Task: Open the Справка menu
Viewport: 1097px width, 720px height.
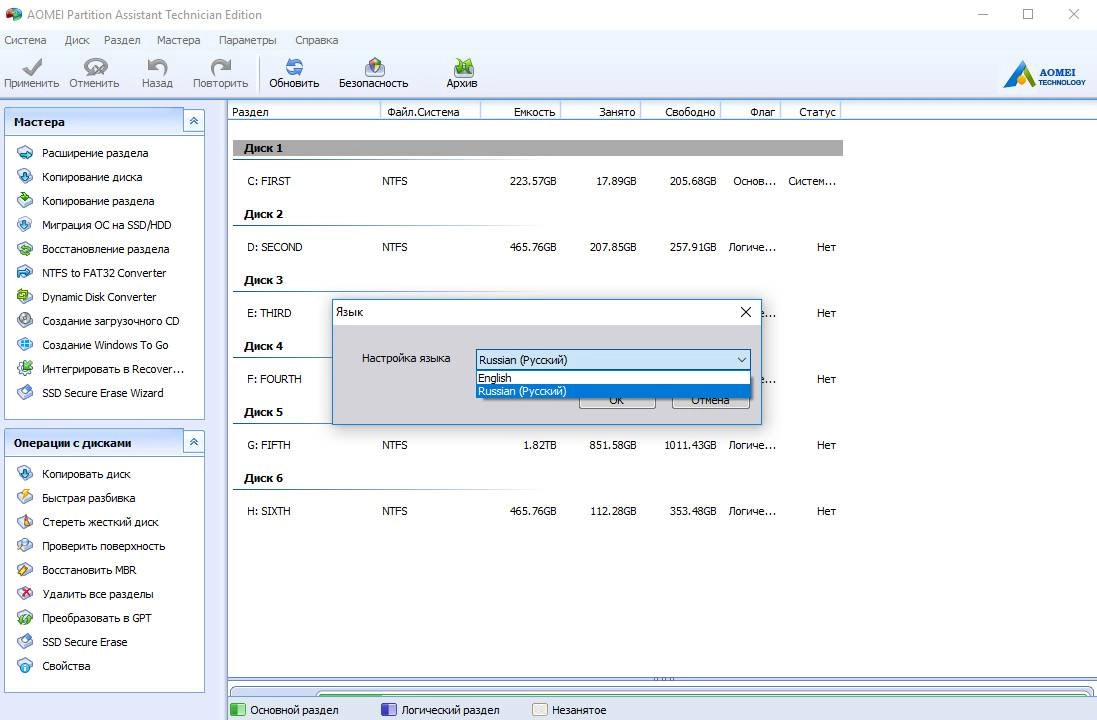Action: click(x=317, y=40)
